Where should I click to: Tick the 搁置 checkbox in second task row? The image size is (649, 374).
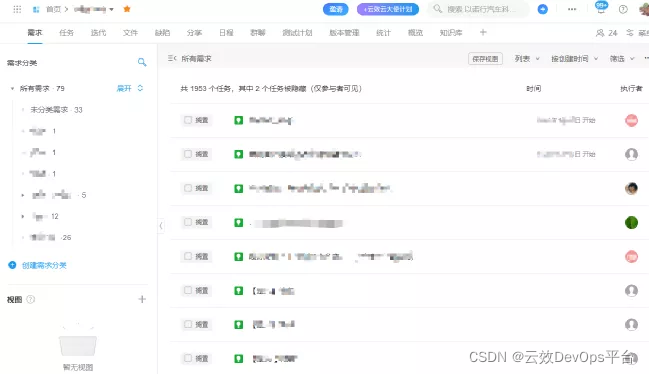(x=188, y=154)
